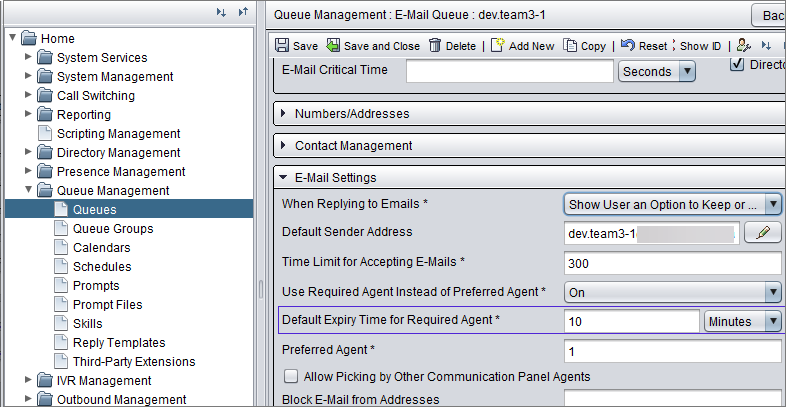Click expand-all arrows icon above navigation tree

[221, 12]
